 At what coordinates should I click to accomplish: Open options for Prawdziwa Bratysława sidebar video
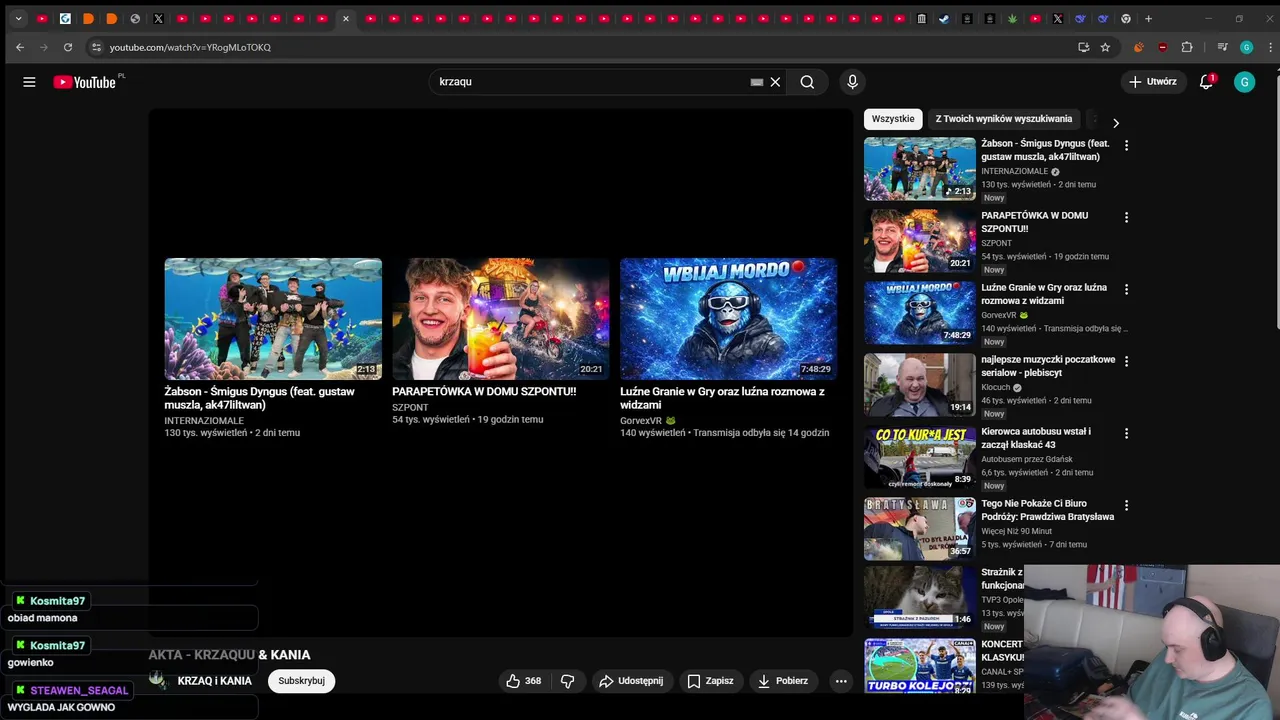pyautogui.click(x=1126, y=505)
